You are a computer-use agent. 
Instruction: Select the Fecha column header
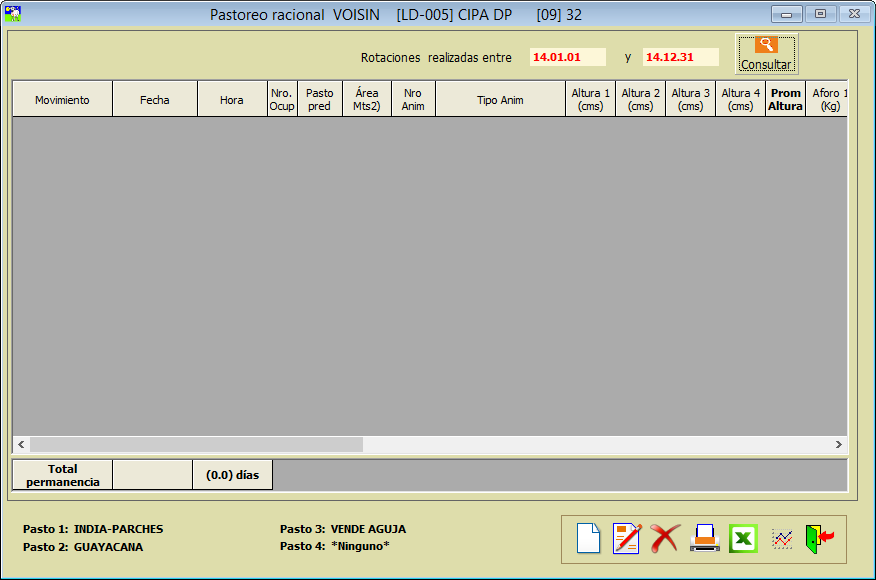point(155,100)
